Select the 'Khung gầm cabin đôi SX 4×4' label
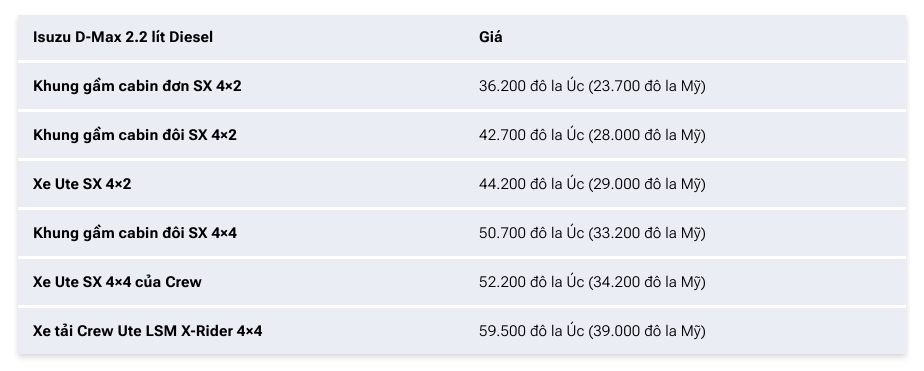The image size is (924, 371). 134,233
